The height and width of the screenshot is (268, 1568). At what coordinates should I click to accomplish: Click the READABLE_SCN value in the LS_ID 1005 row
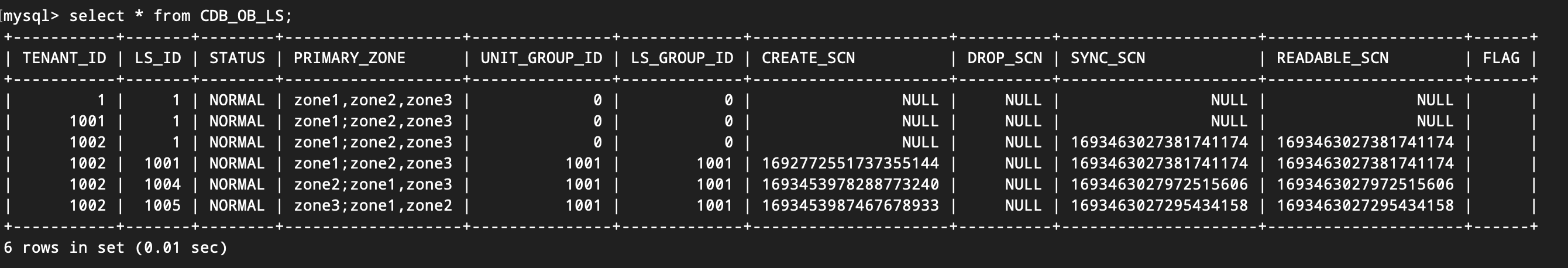(x=1366, y=206)
